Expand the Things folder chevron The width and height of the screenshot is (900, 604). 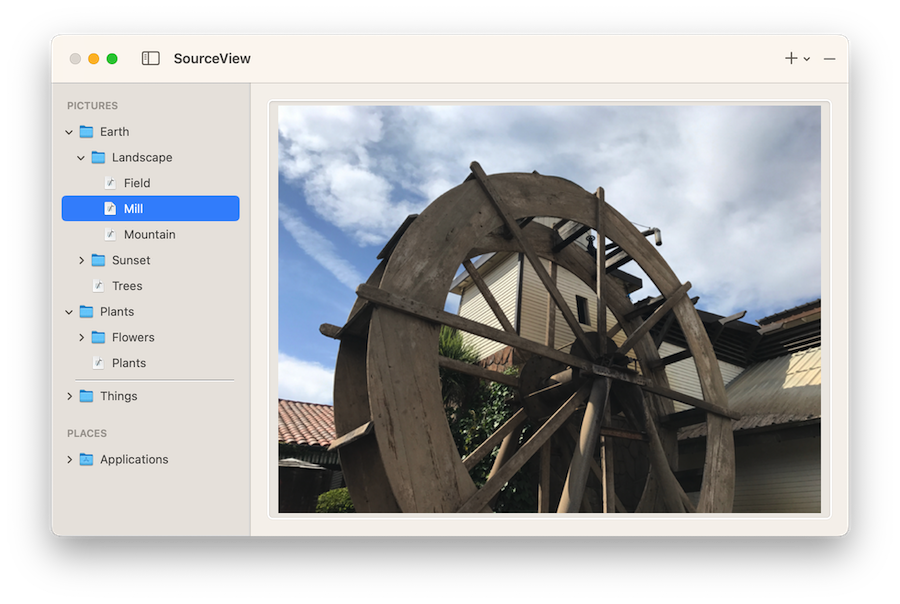[x=69, y=397]
